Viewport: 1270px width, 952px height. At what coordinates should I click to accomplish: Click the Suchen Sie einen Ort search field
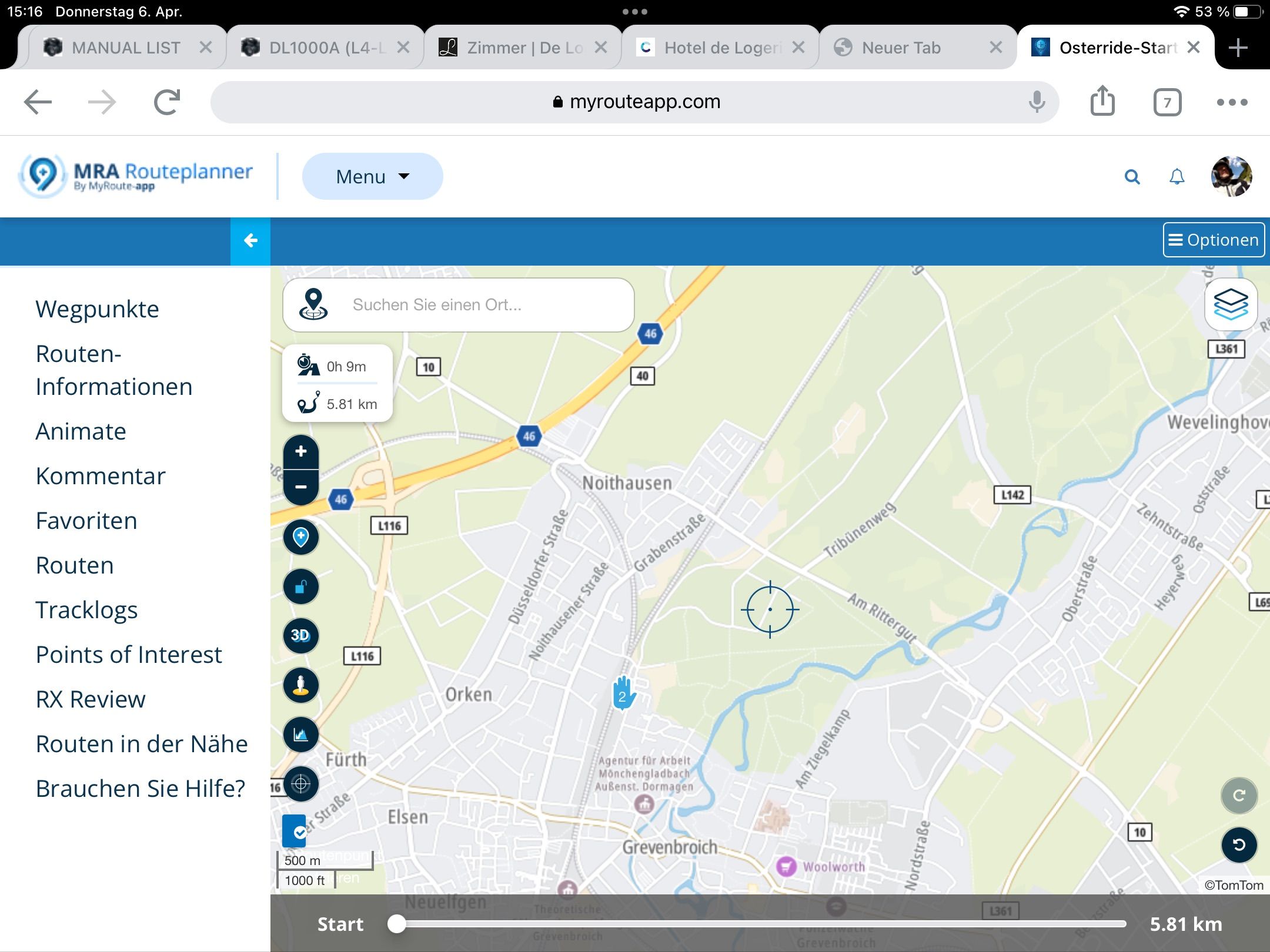point(470,304)
